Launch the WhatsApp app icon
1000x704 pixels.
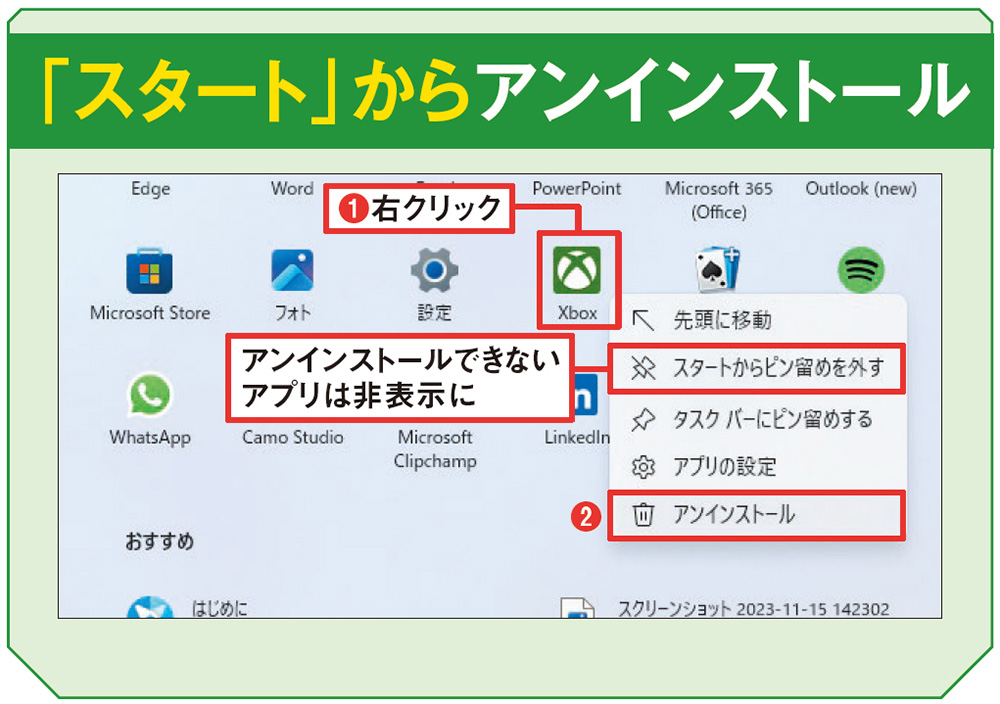(150, 394)
